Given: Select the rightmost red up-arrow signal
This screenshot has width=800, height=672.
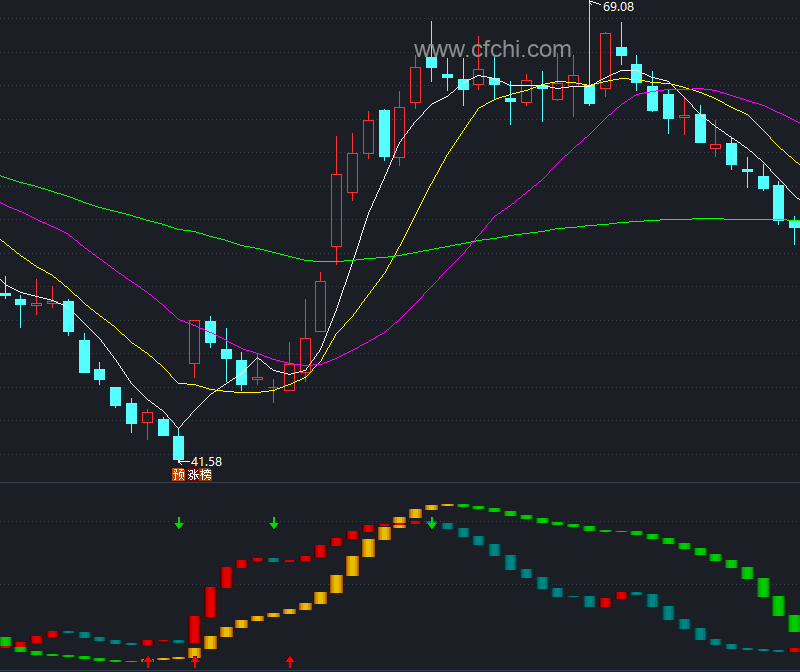Looking at the screenshot, I should tap(290, 662).
